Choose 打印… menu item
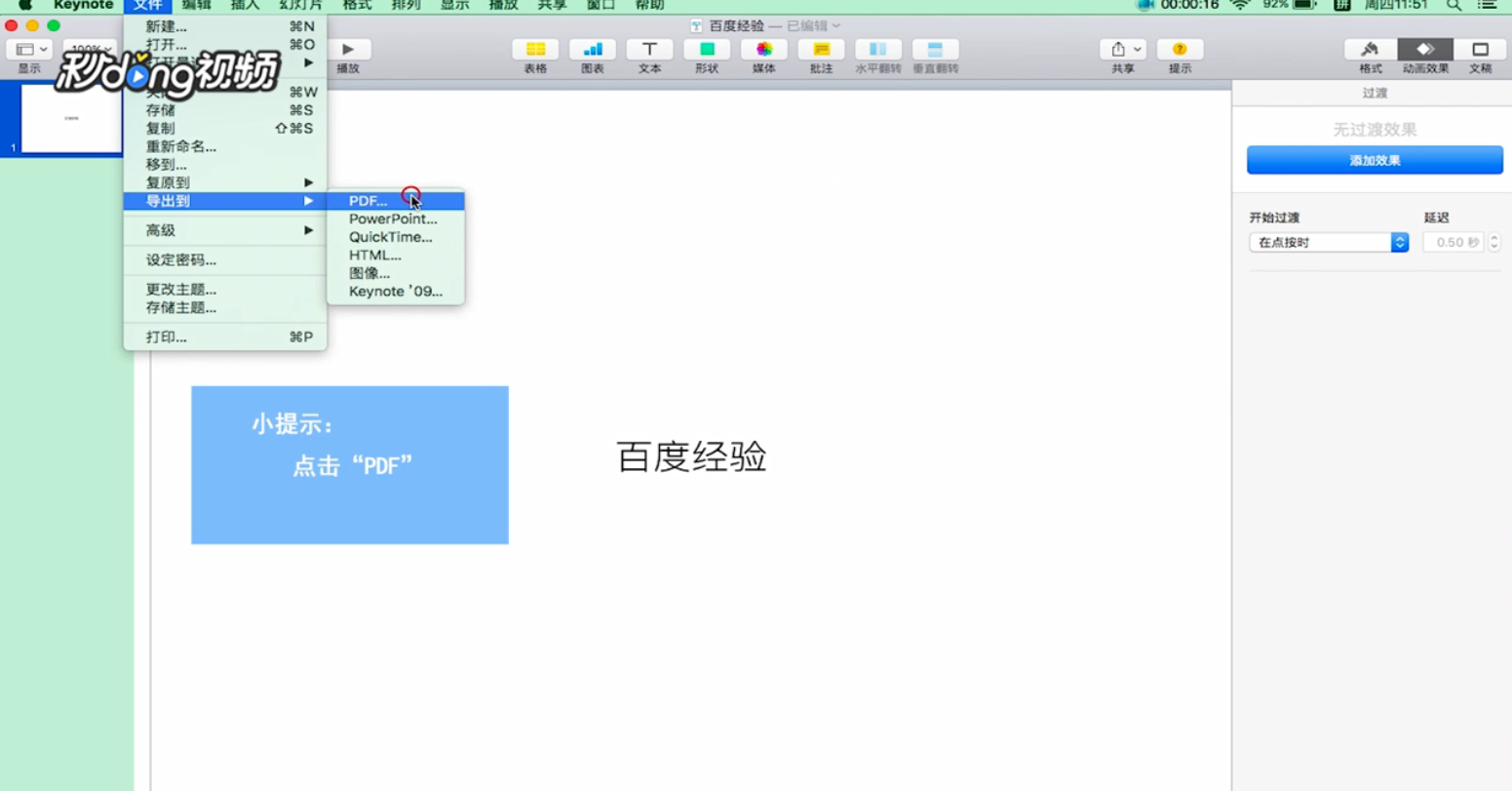The height and width of the screenshot is (791, 1512). point(225,336)
